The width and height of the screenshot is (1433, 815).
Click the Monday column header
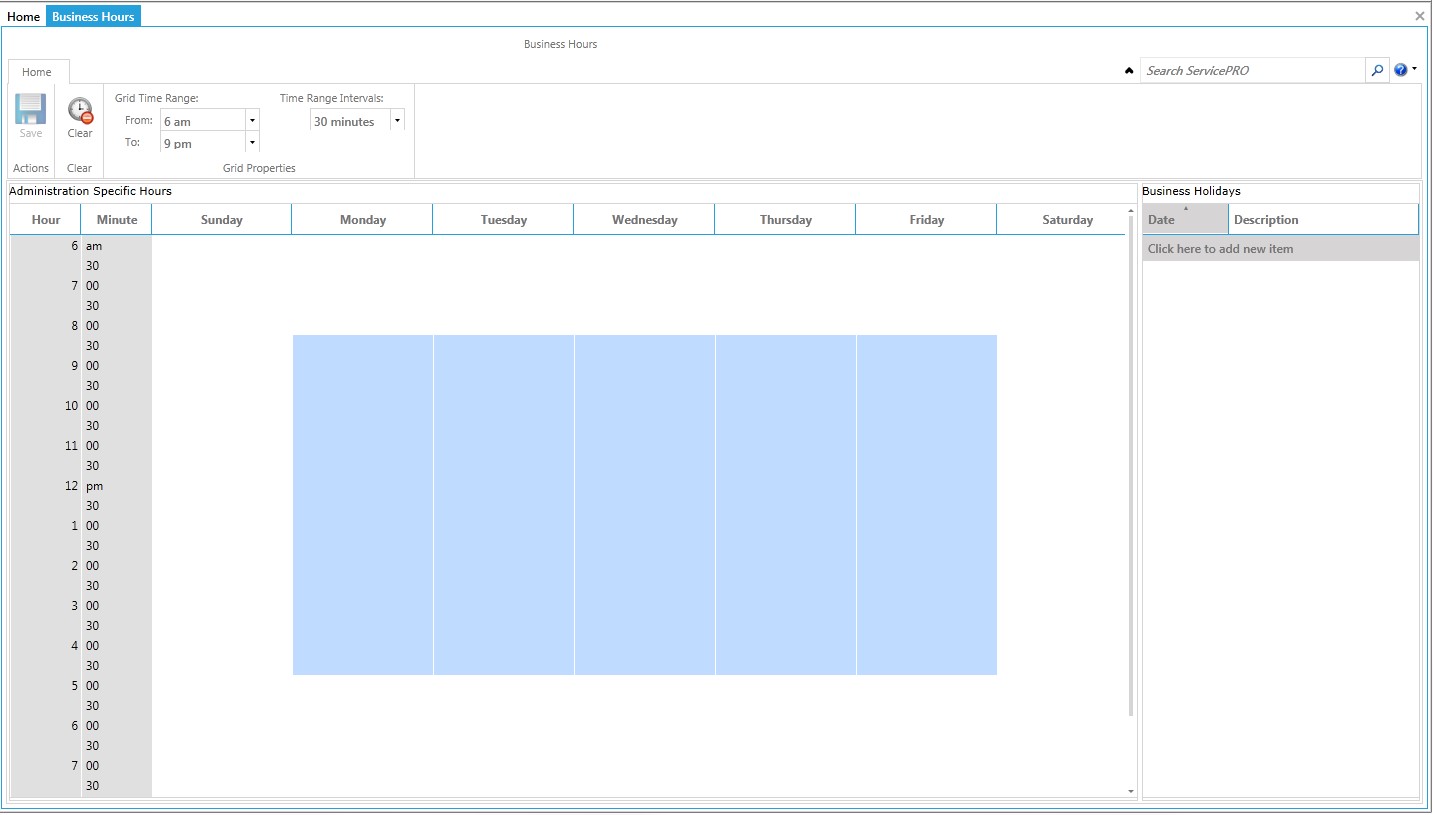363,219
